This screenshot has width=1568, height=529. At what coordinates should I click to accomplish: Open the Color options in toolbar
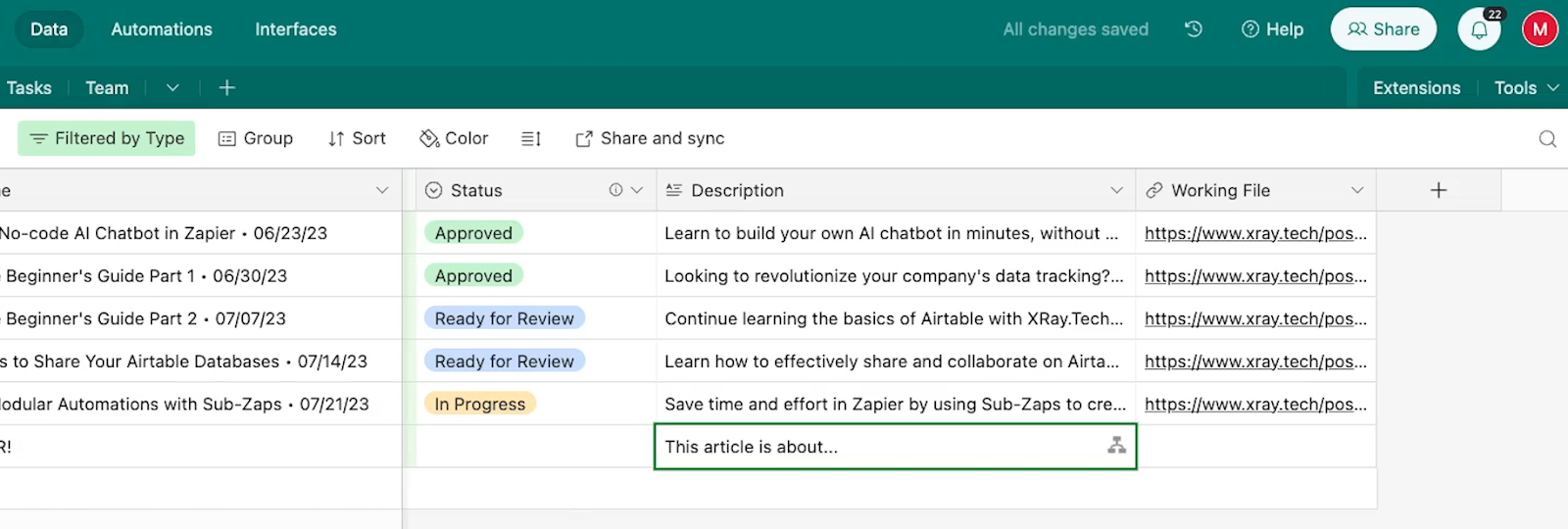pos(454,139)
